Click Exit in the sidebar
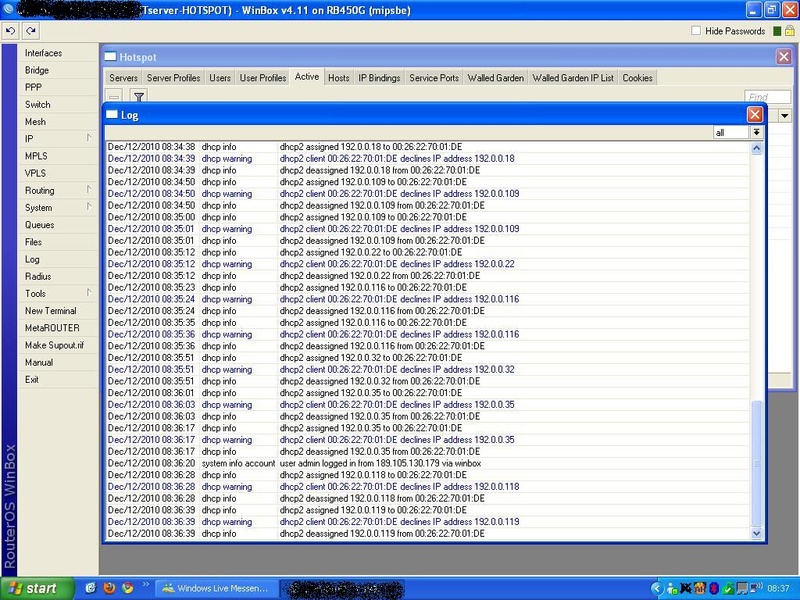The height and width of the screenshot is (600, 800). coord(32,380)
